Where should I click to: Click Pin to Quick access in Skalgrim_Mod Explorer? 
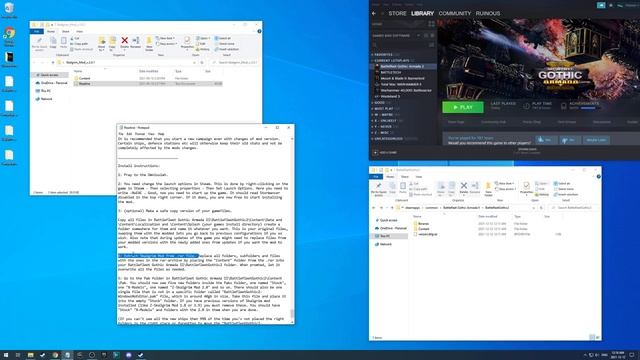pyautogui.click(x=40, y=43)
